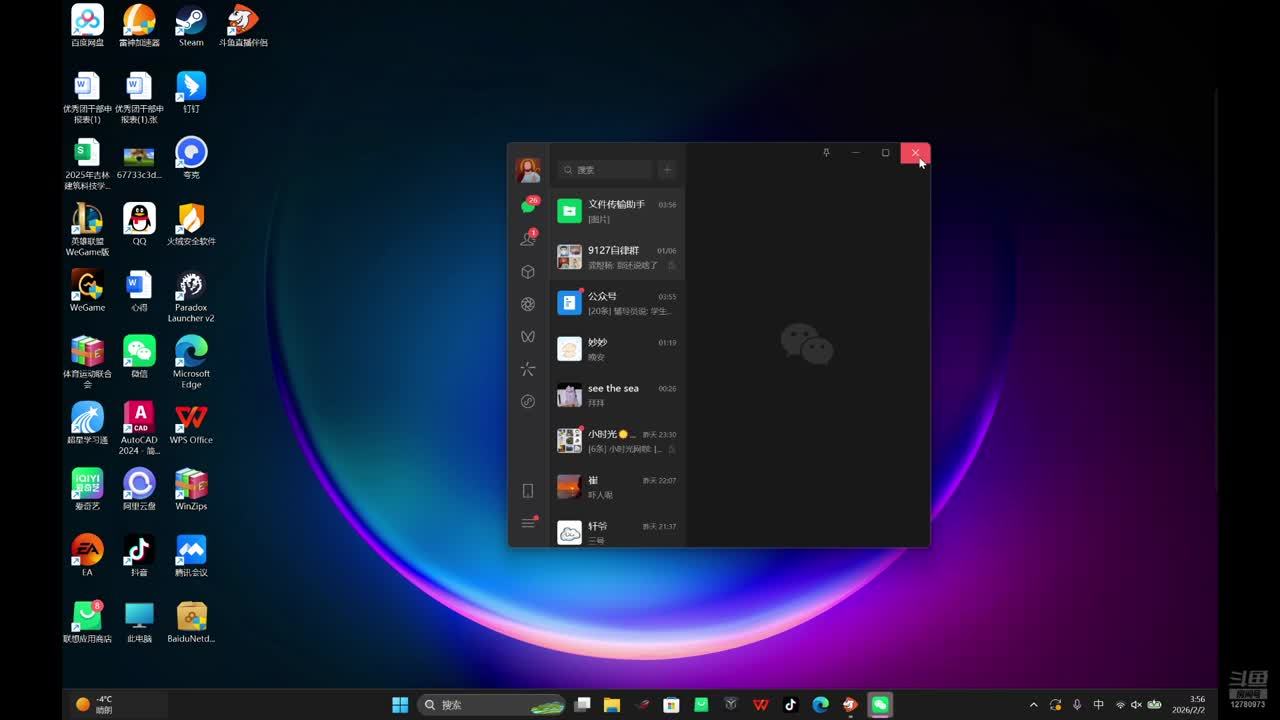Screen dimensions: 1280x720
Task: Open the WeChat Chats tab icon
Action: tap(528, 206)
